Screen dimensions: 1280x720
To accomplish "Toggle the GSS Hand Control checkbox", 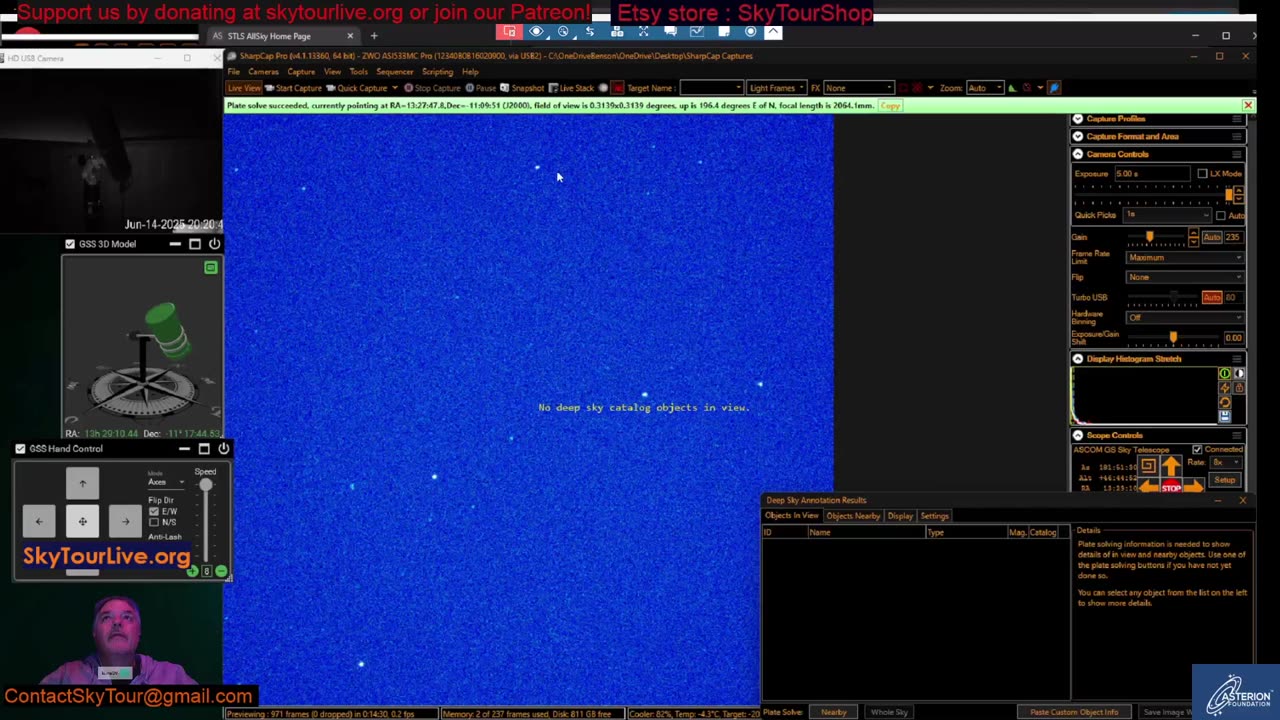I will [20, 449].
